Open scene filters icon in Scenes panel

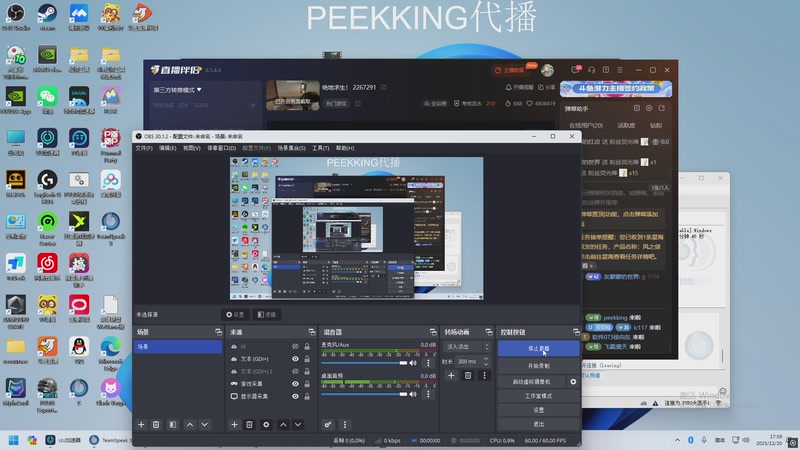(173, 424)
